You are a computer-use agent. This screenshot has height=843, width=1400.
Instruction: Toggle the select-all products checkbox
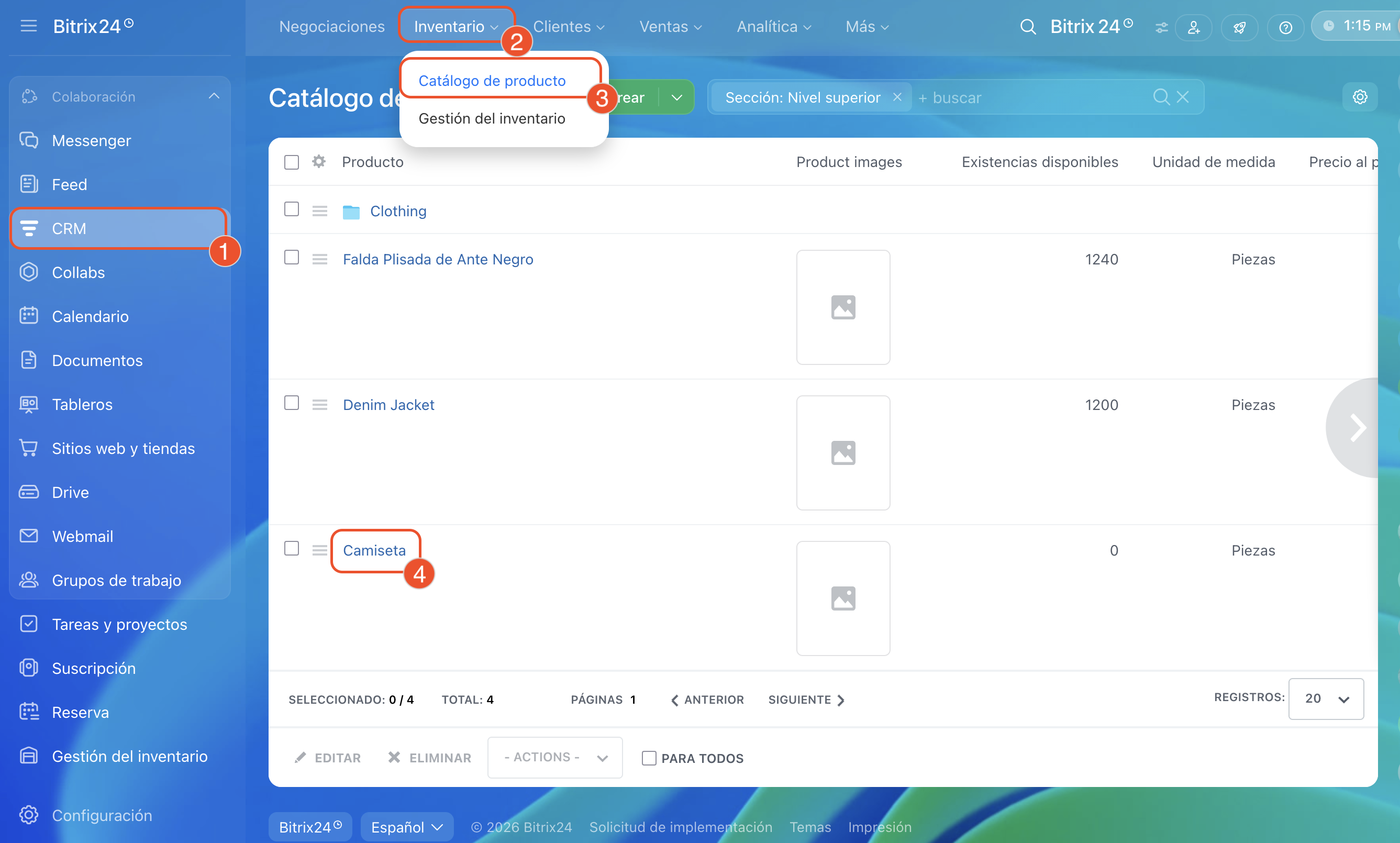(x=292, y=162)
